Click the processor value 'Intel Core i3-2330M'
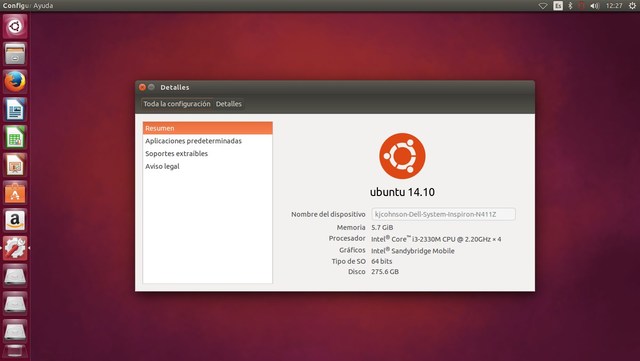640x361 pixels. point(436,239)
